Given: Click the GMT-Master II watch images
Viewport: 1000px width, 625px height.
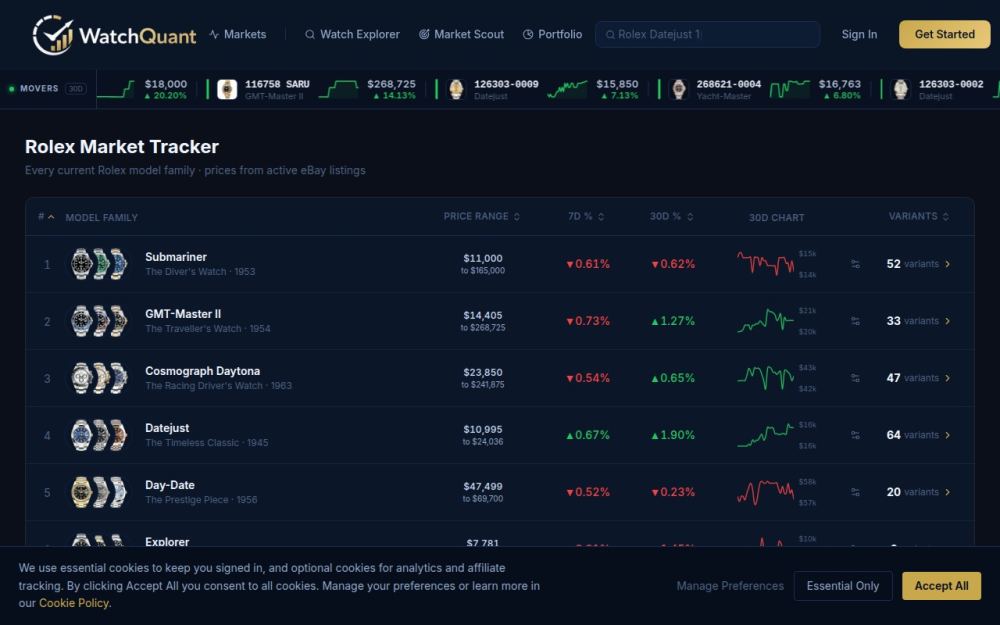Looking at the screenshot, I should [x=99, y=321].
